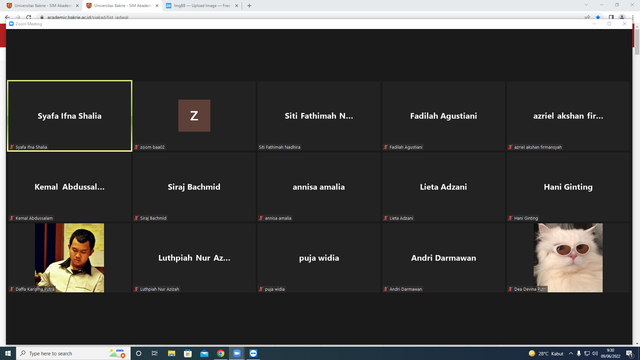Open Microsoft Store from the taskbar

point(188,353)
